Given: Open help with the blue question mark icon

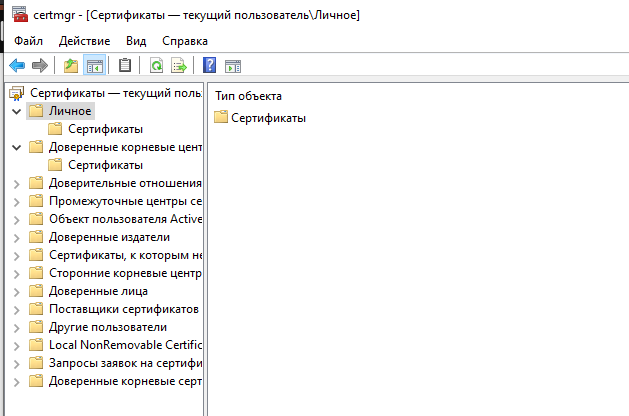Looking at the screenshot, I should tap(209, 65).
